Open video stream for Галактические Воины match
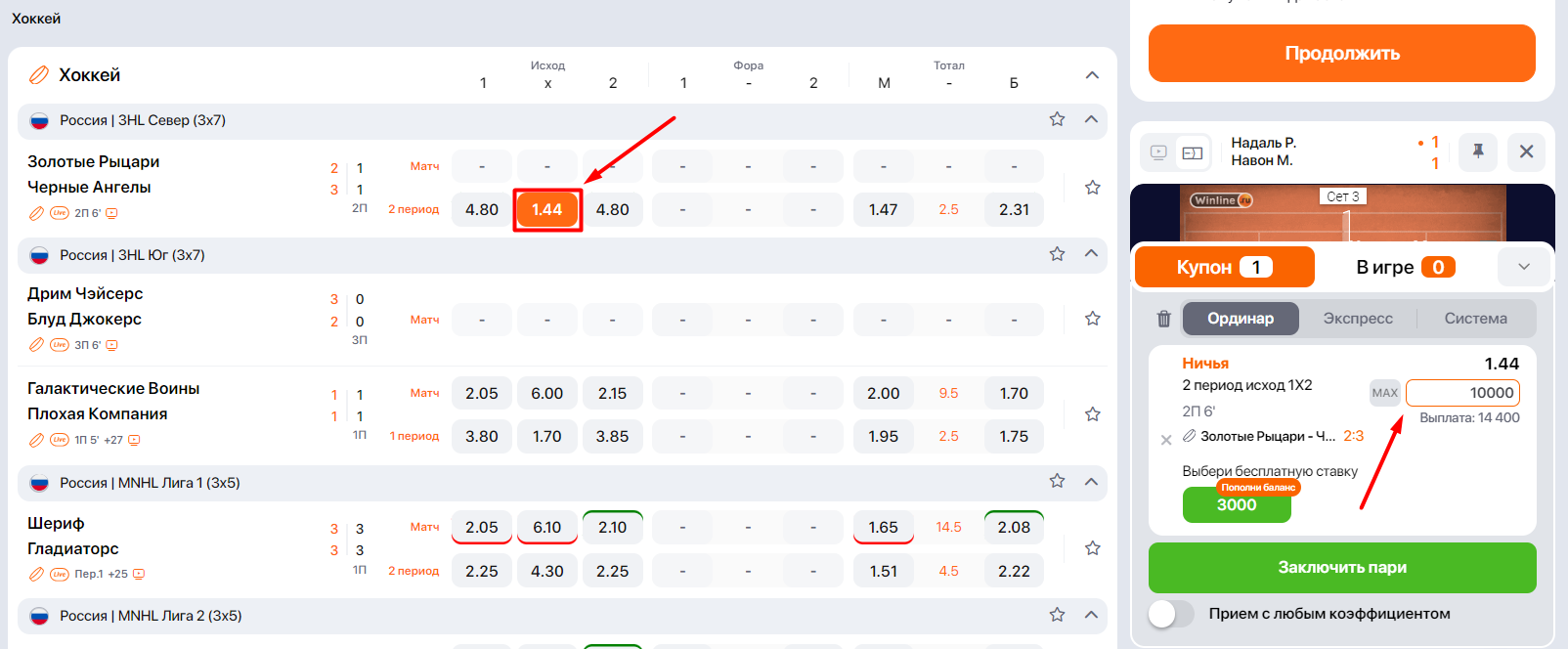The height and width of the screenshot is (649, 1568). [x=134, y=440]
